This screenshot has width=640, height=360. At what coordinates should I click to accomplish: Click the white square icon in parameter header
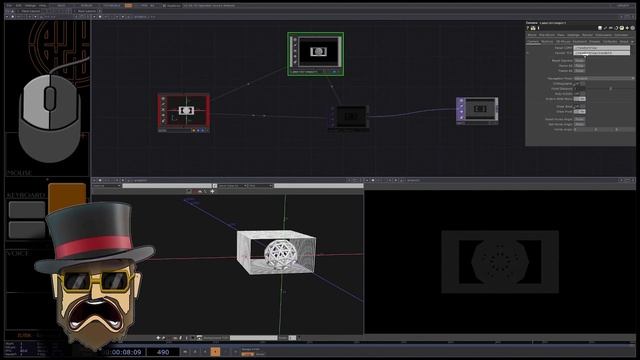click(600, 28)
